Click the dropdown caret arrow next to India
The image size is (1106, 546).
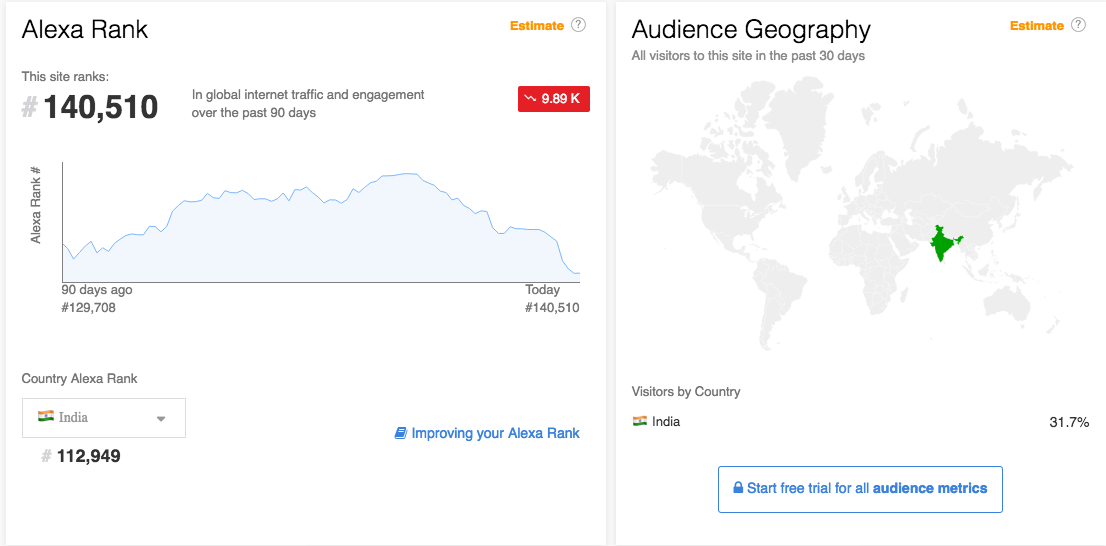tap(161, 419)
